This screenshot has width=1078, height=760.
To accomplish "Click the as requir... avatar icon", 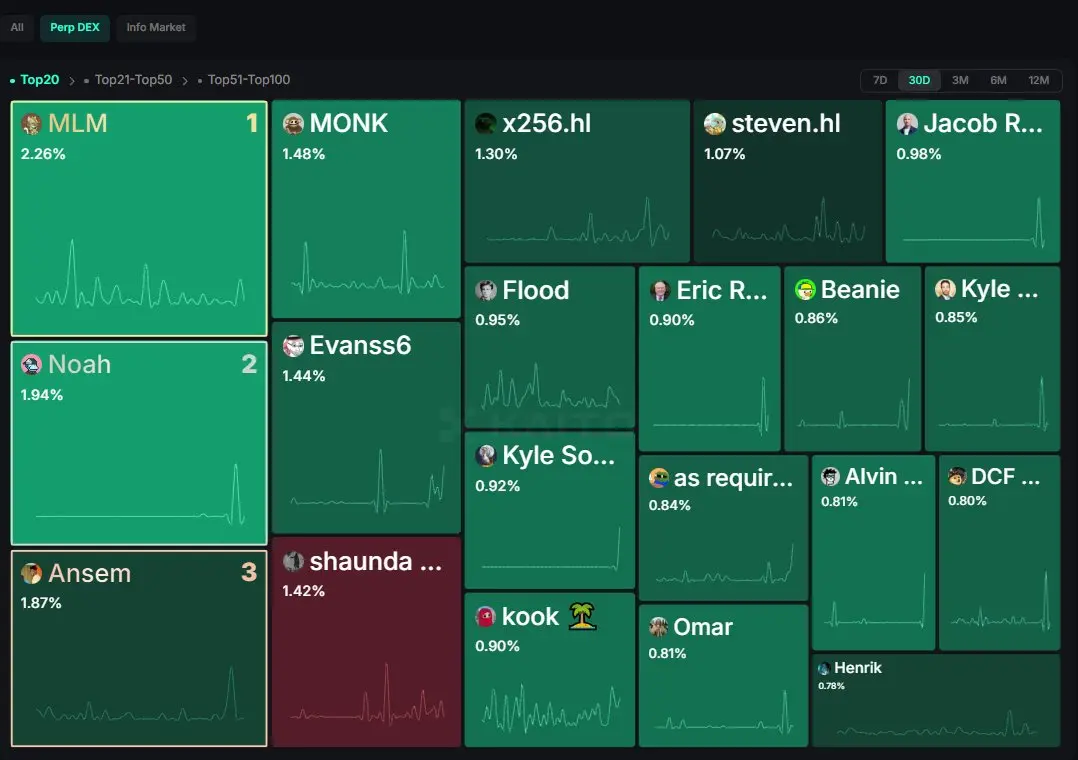I will point(659,477).
